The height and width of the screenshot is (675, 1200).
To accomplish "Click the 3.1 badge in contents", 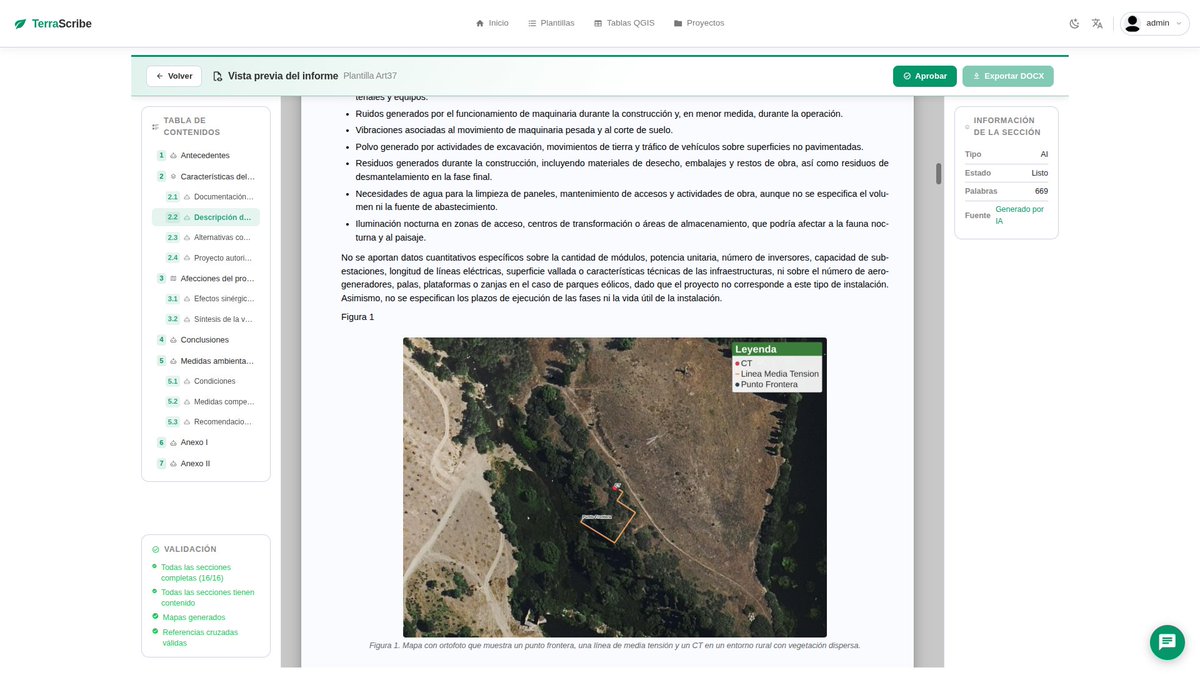I will tap(173, 299).
